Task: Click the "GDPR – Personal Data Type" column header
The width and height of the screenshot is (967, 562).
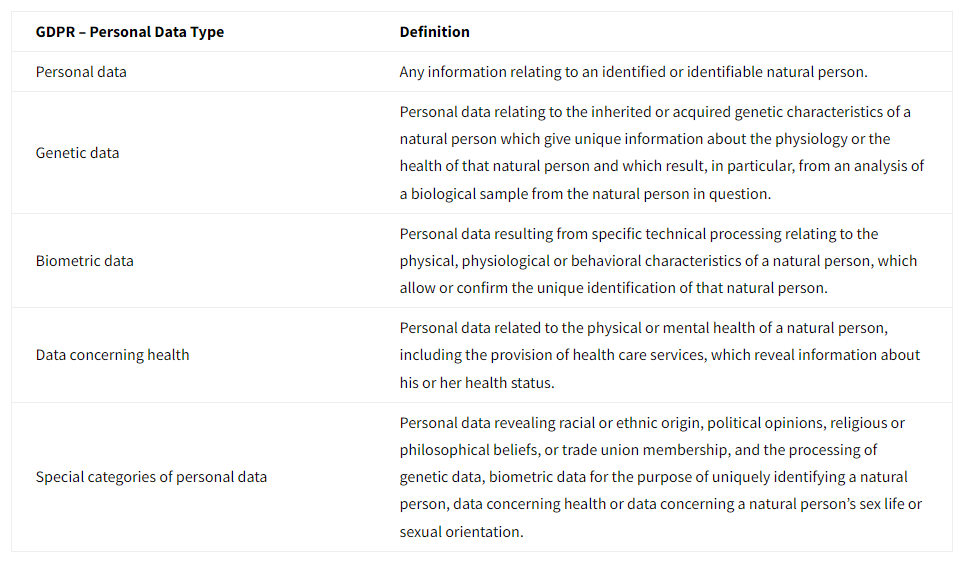Action: point(130,32)
